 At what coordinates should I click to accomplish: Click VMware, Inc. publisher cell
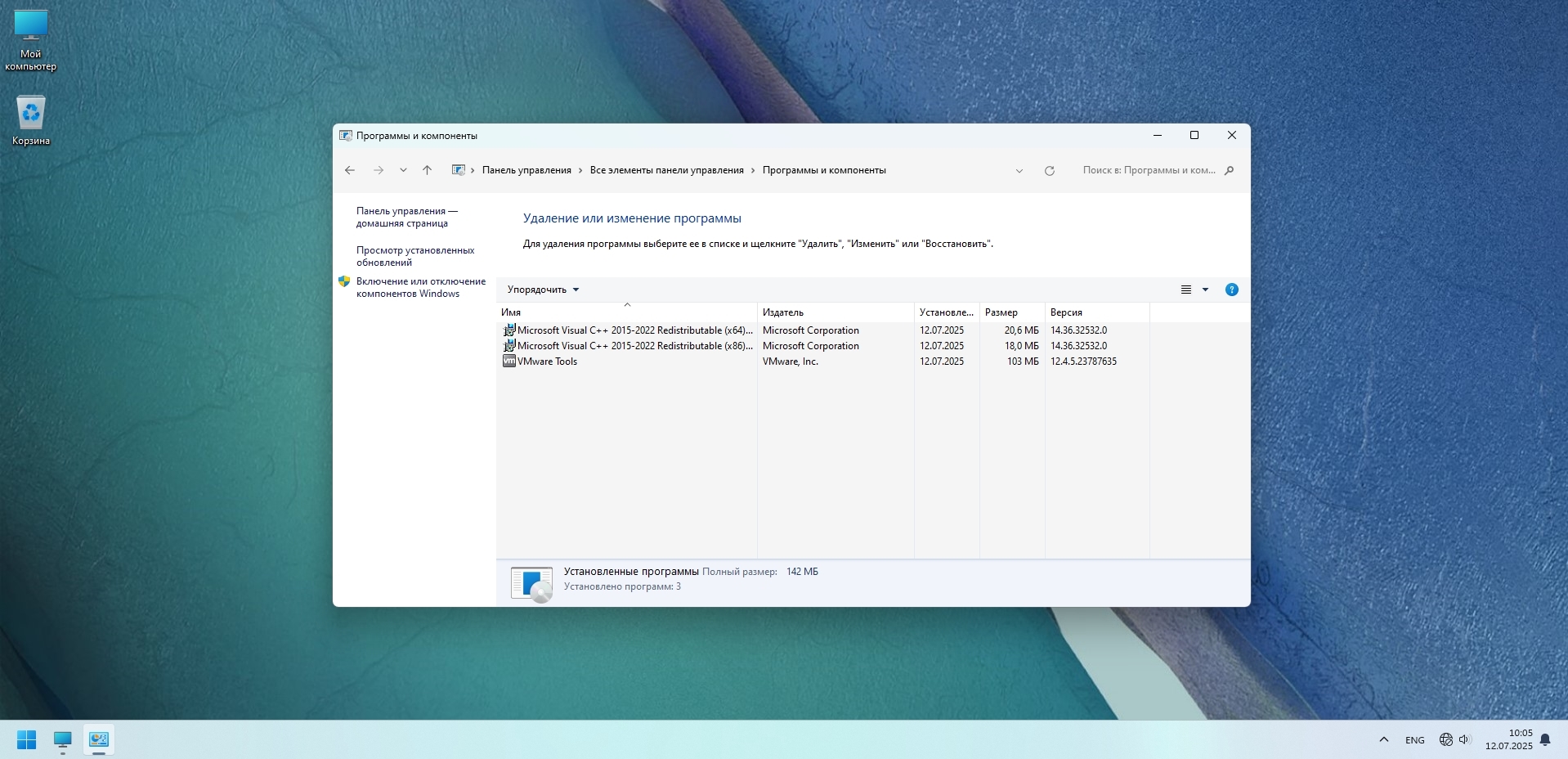click(x=790, y=362)
